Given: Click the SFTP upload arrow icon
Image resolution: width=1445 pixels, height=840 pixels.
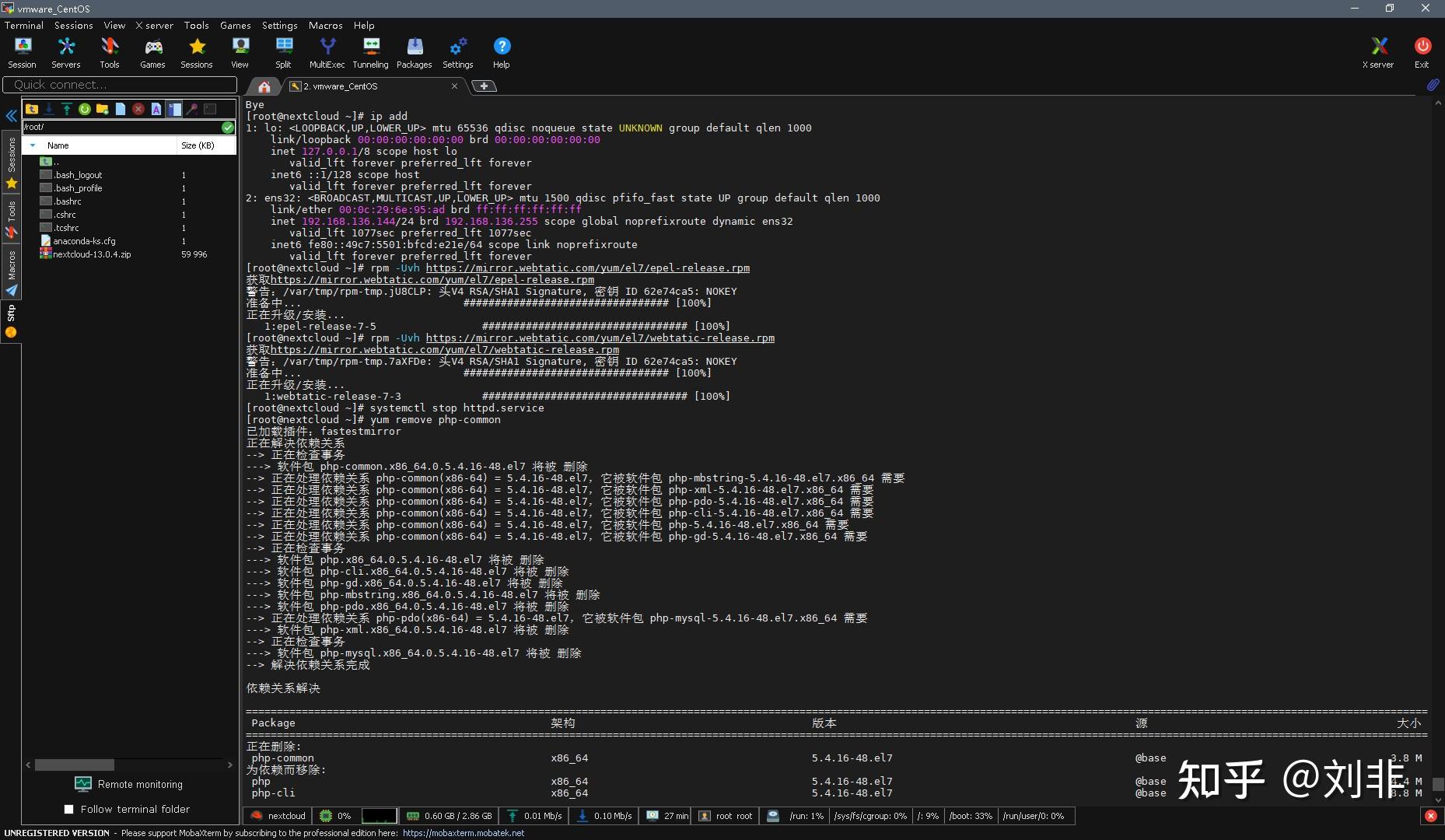Looking at the screenshot, I should pyautogui.click(x=67, y=109).
